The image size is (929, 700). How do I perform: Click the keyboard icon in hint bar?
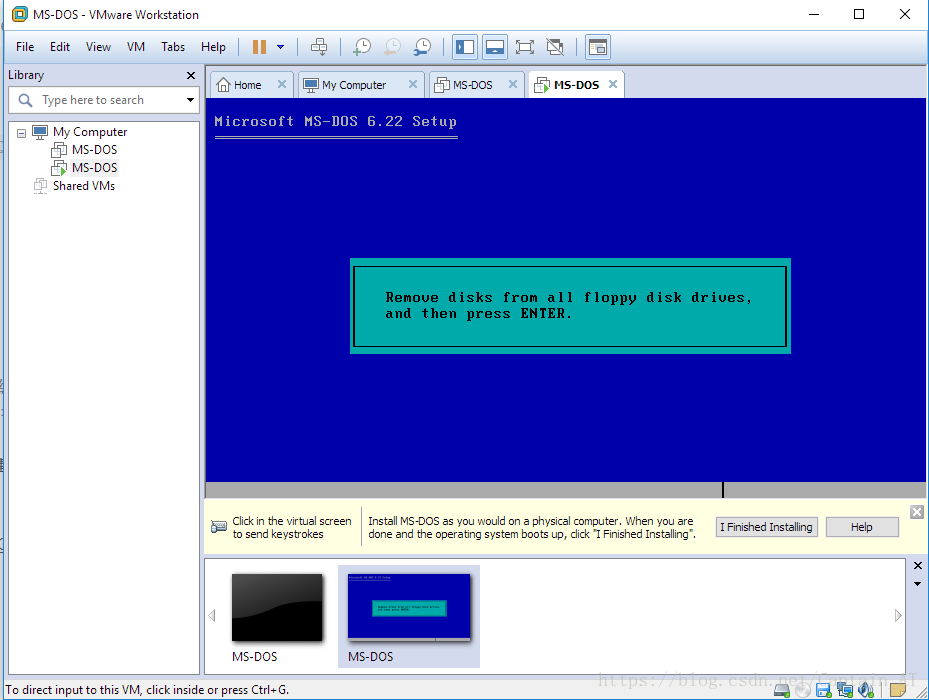[219, 526]
